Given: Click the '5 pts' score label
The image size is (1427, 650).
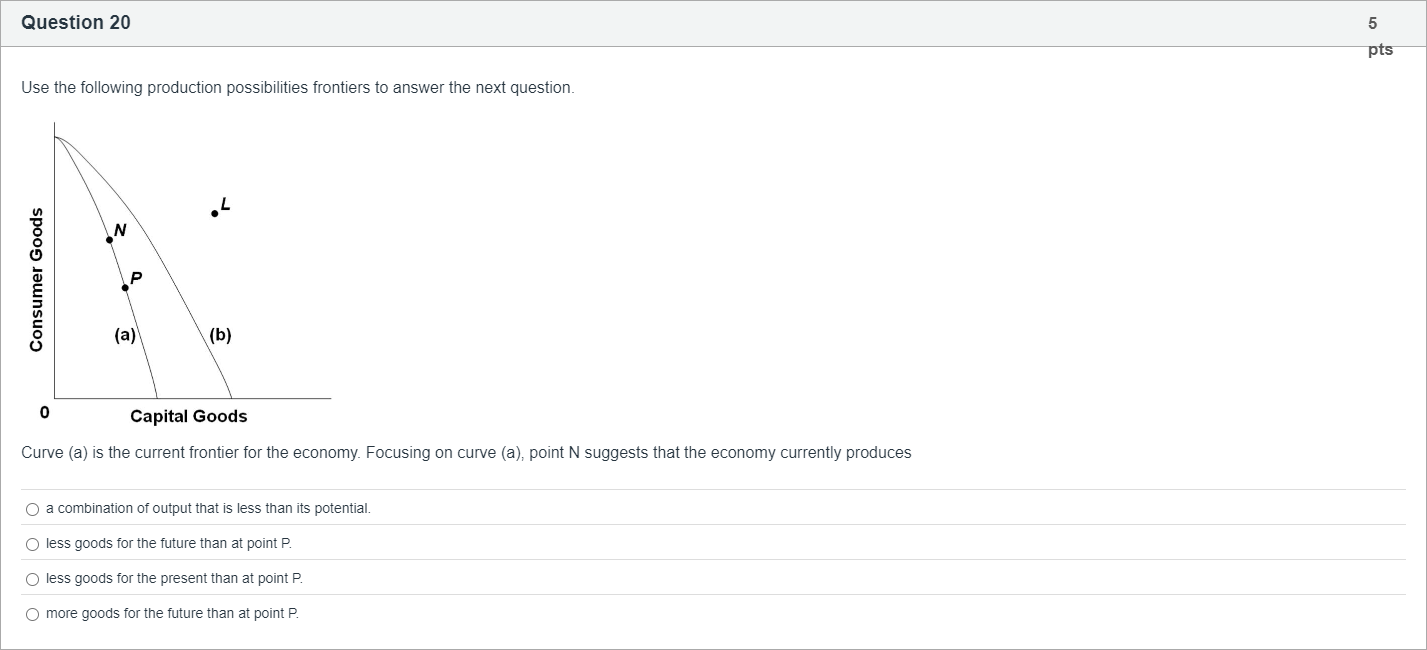Looking at the screenshot, I should point(1379,36).
